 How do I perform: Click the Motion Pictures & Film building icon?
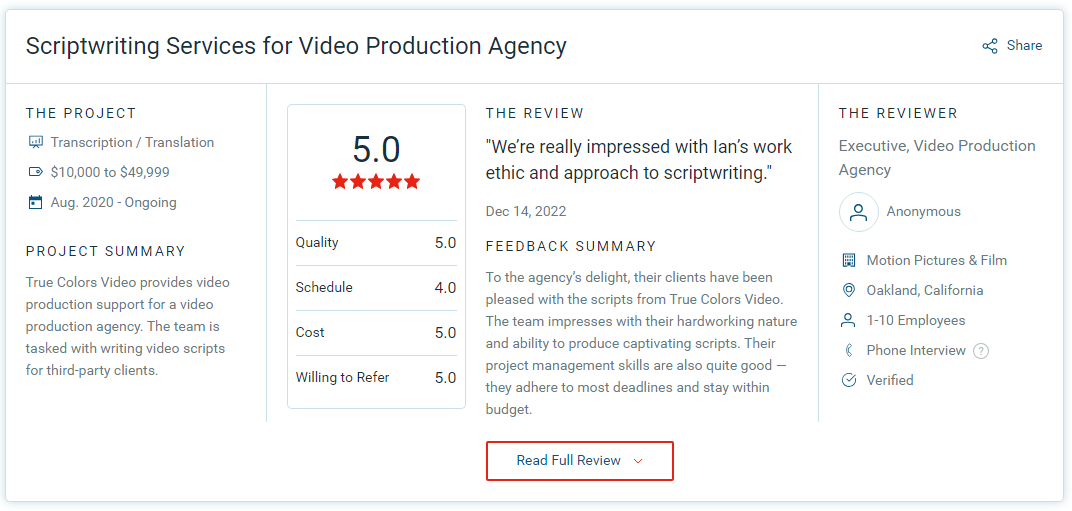(849, 260)
